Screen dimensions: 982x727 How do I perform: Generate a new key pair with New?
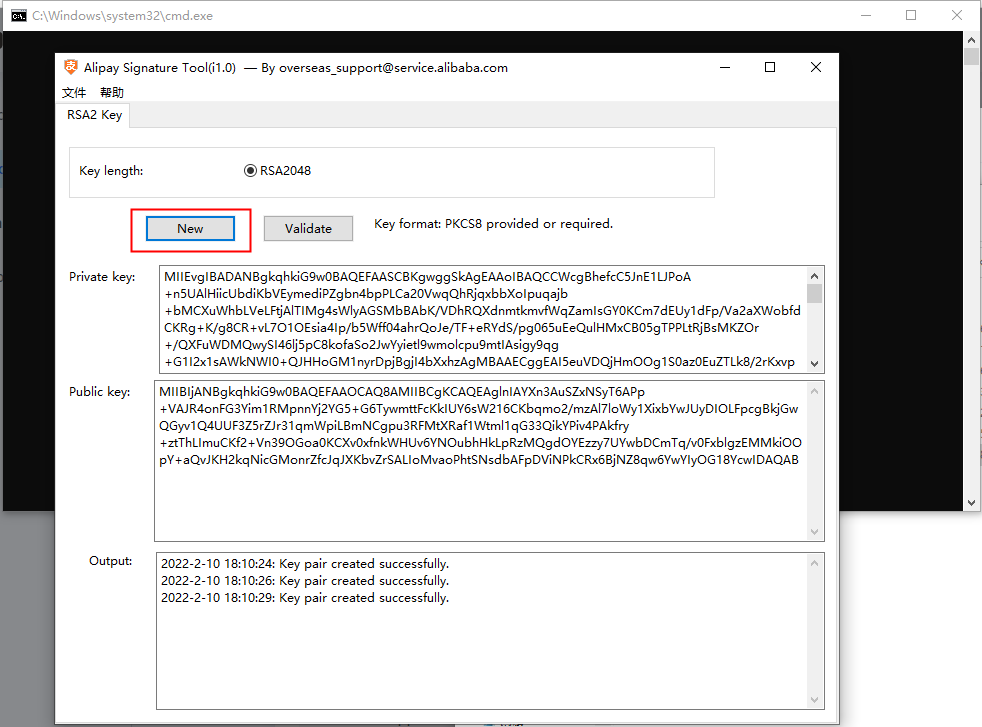point(190,229)
